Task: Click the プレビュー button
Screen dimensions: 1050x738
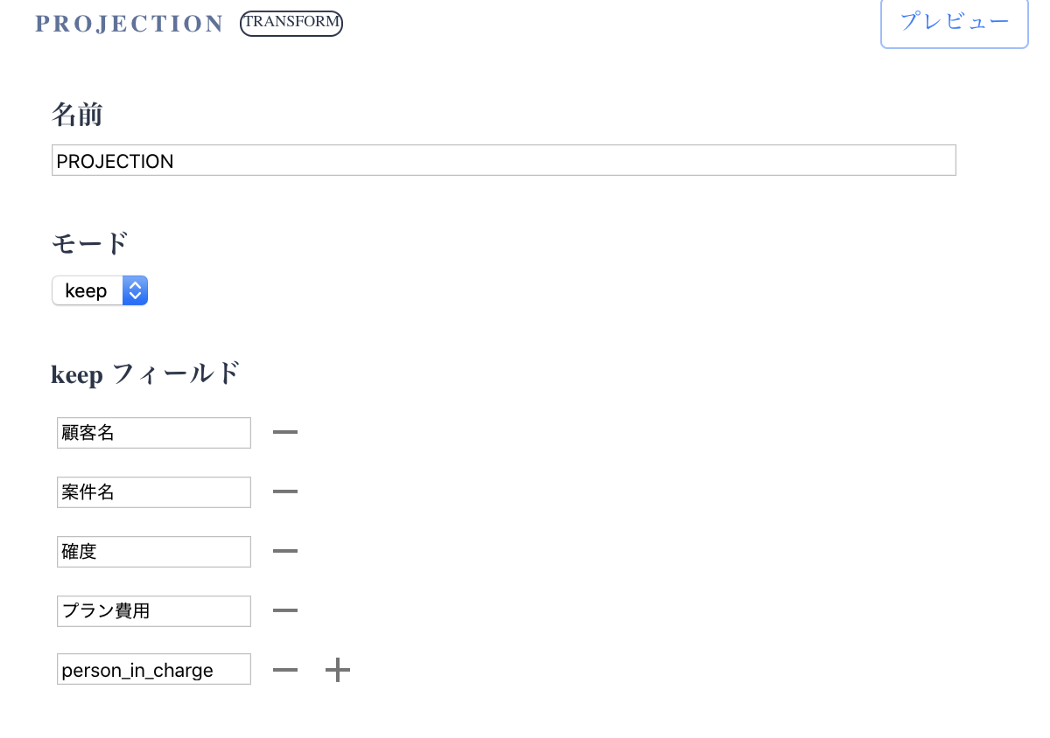Action: (x=954, y=22)
